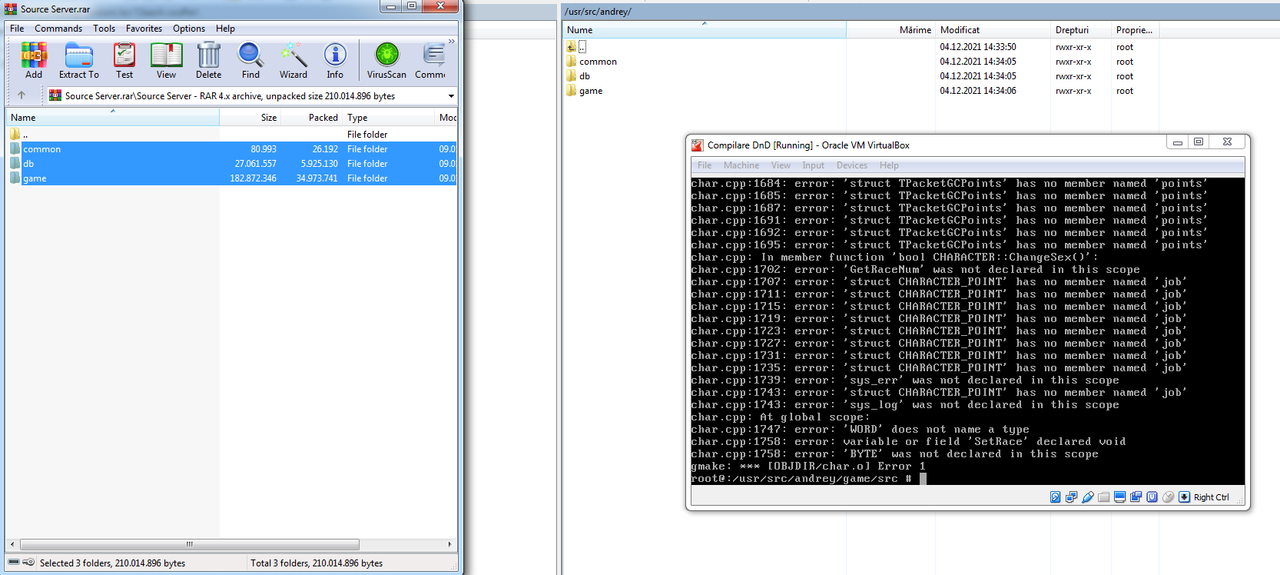Start VirusScan on the archive

(387, 60)
